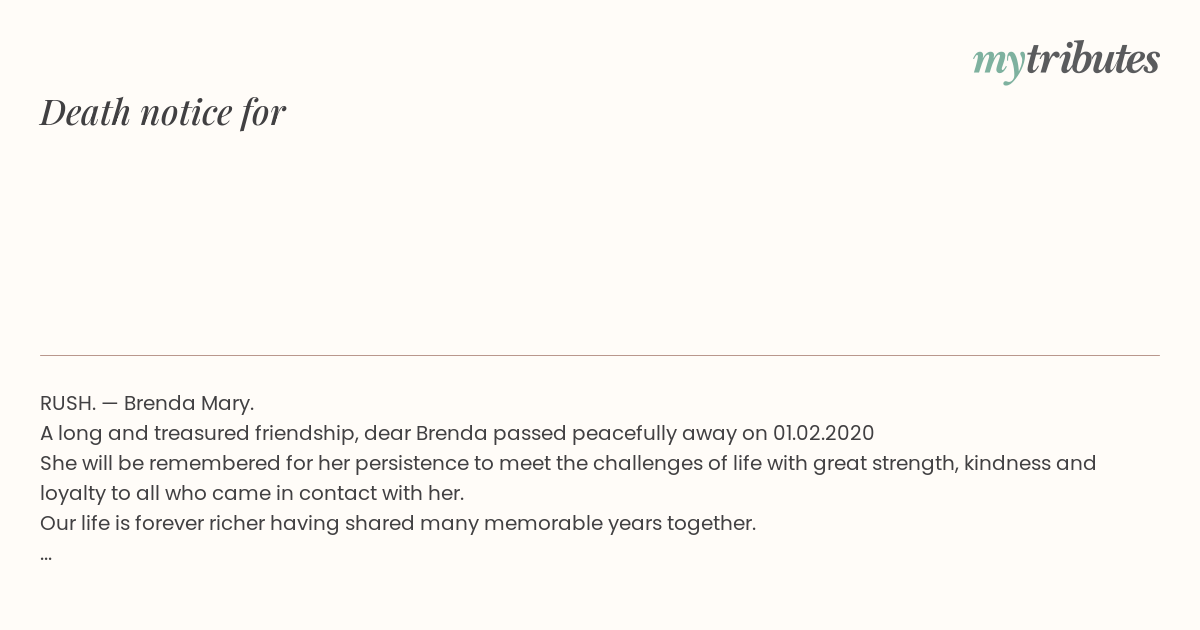This screenshot has height=630, width=1200.
Task: Click the name "Brenda Mary."
Action: [x=189, y=404]
